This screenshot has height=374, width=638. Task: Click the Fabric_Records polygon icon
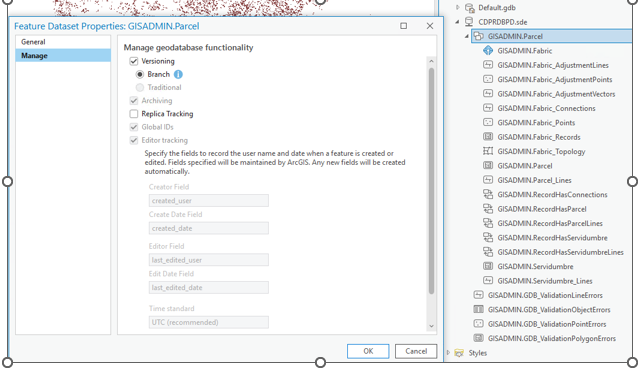488,137
